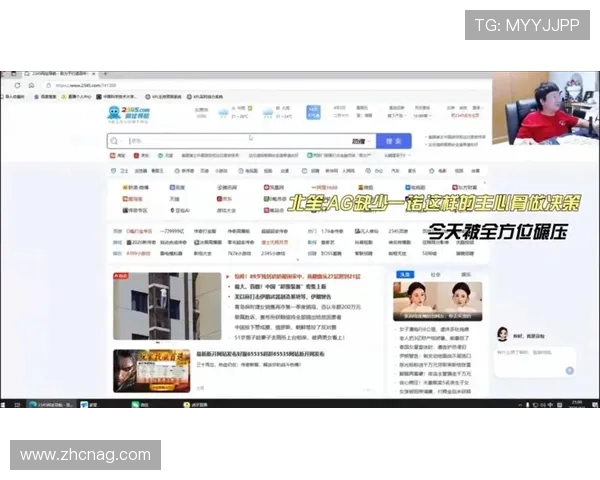Click the first cloudy weather icon
The width and height of the screenshot is (600, 480).
[223, 113]
